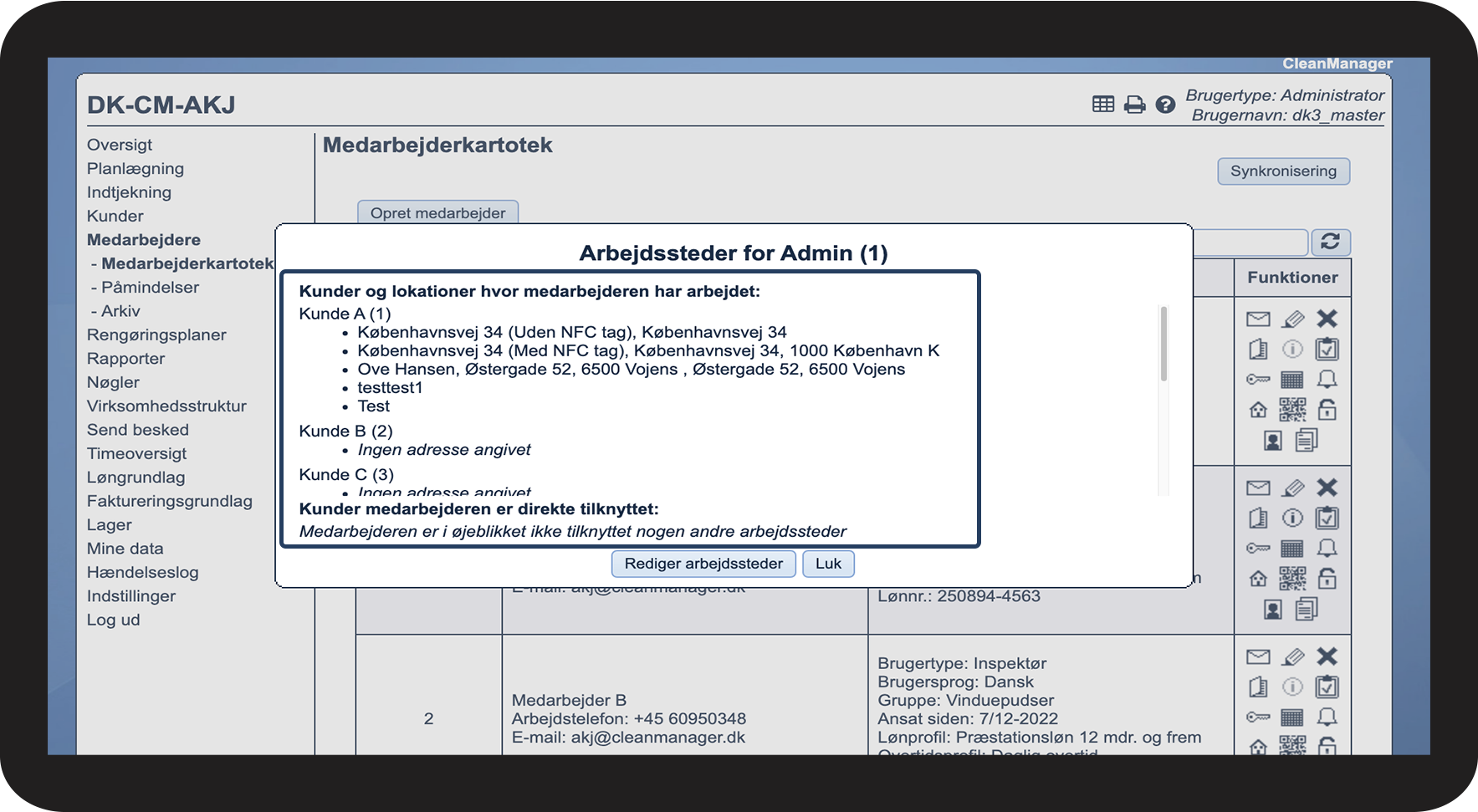
Task: Open the table grid icon beside printer
Action: coord(1103,104)
